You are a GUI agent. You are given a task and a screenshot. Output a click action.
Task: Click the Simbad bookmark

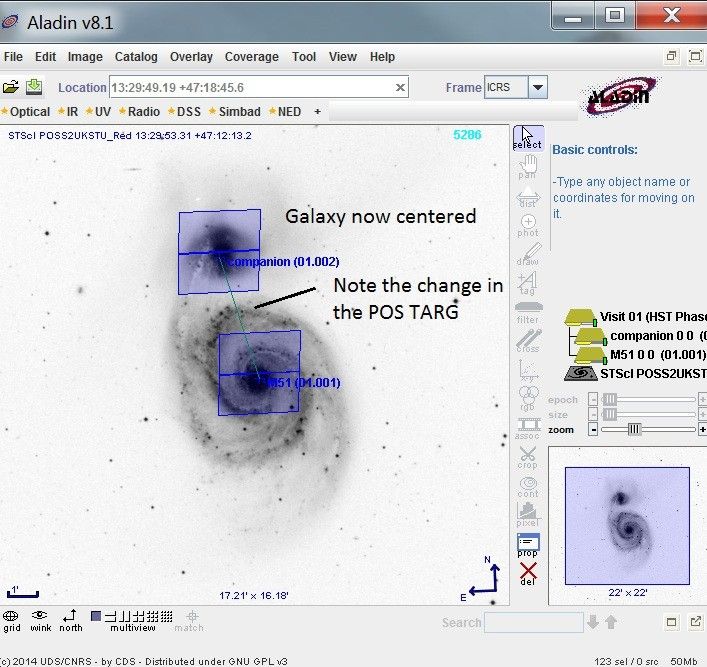[235, 111]
